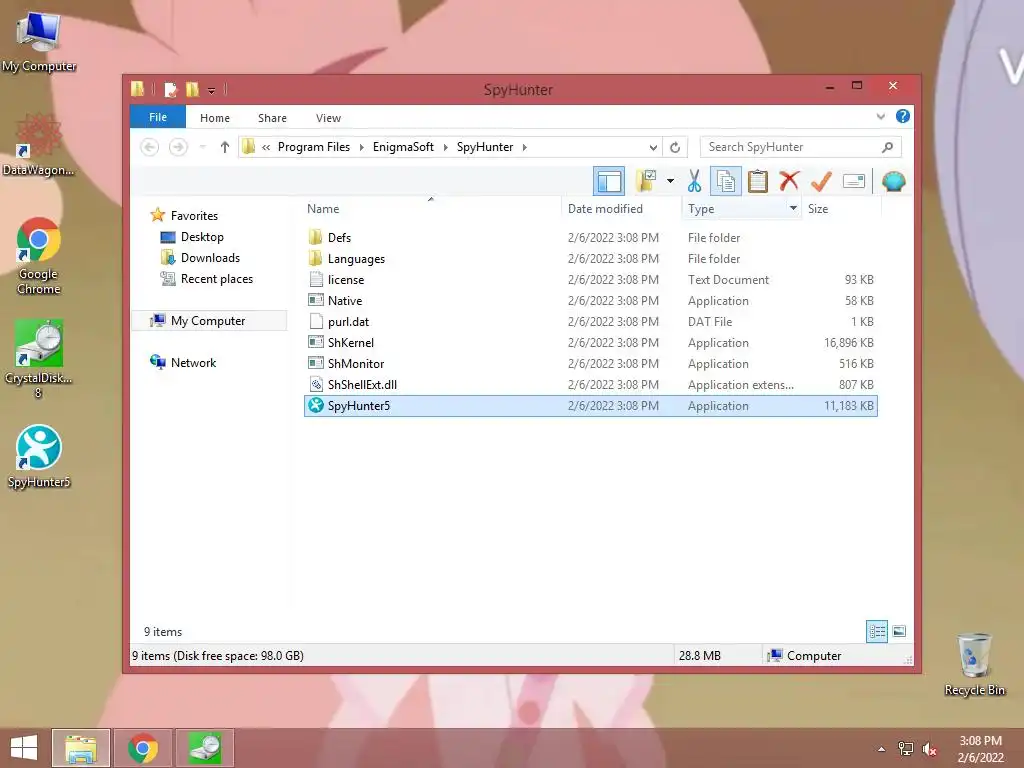
Task: Expand arrow after EnigmaSoft breadcrumb
Action: (445, 147)
